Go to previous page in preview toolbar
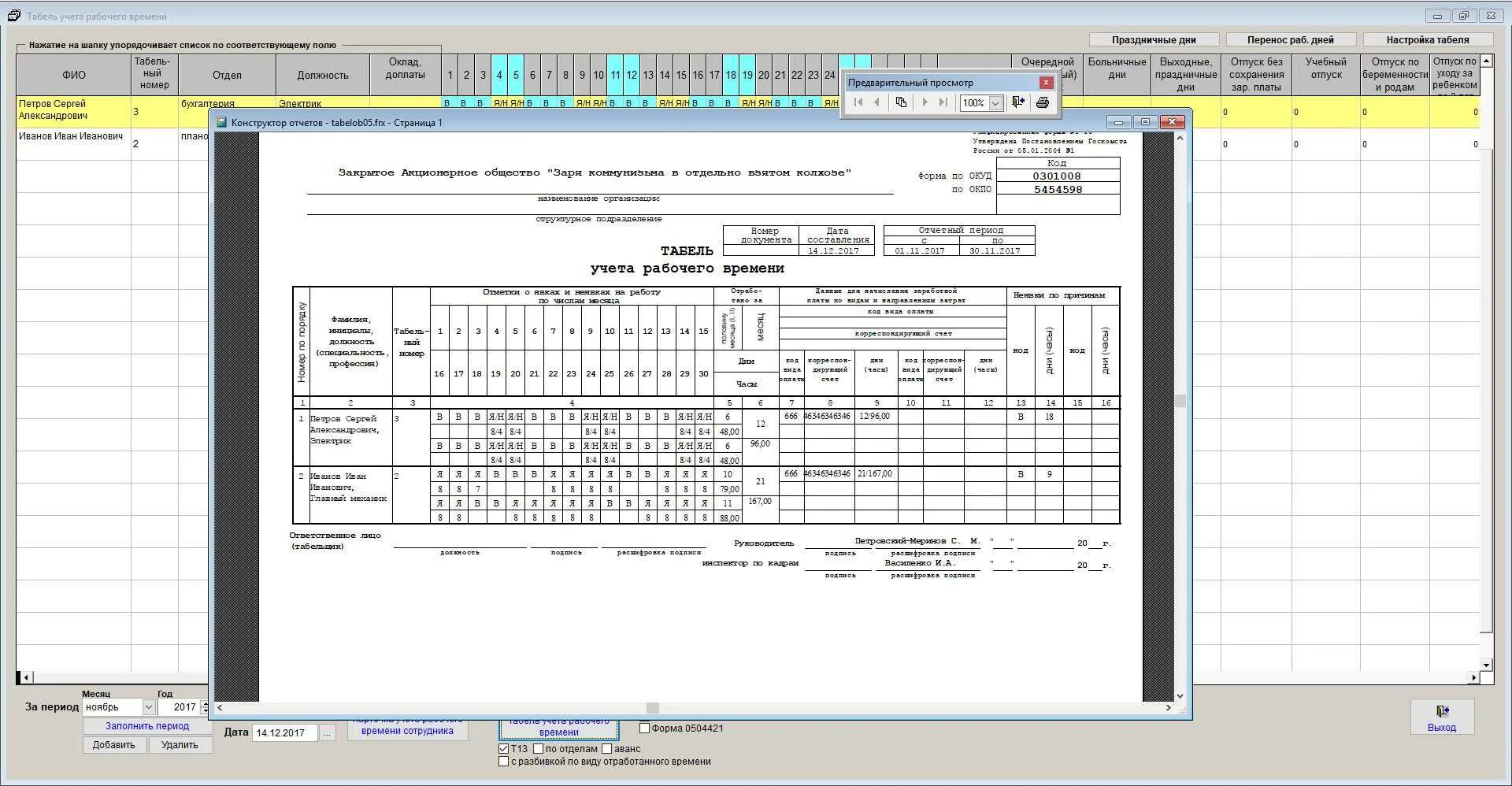The width and height of the screenshot is (1512, 786). pos(876,102)
